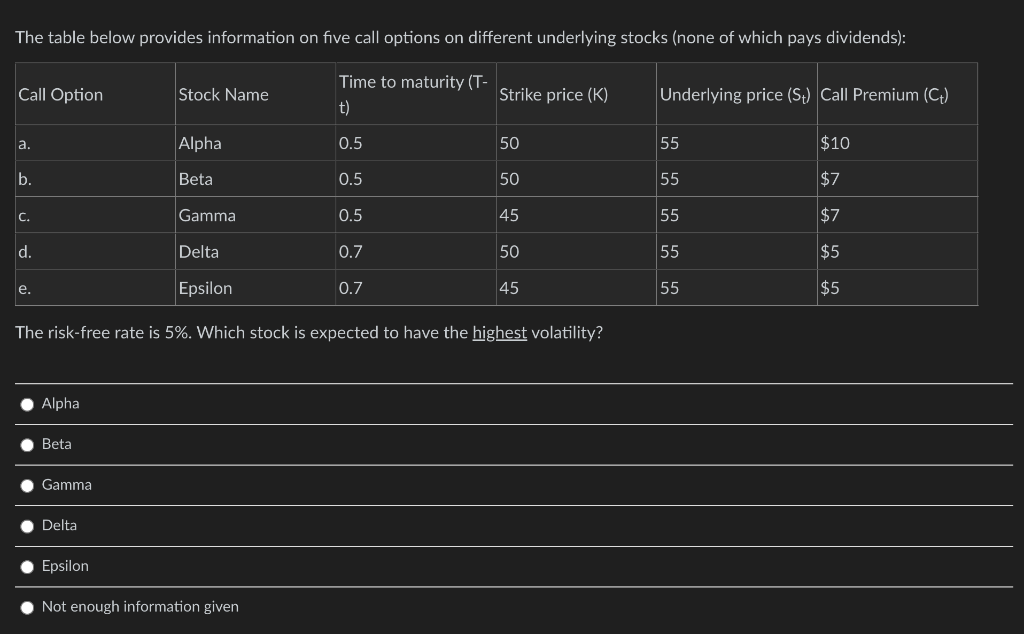This screenshot has width=1024, height=634.
Task: Click the Stock Name column header
Action: point(223,94)
